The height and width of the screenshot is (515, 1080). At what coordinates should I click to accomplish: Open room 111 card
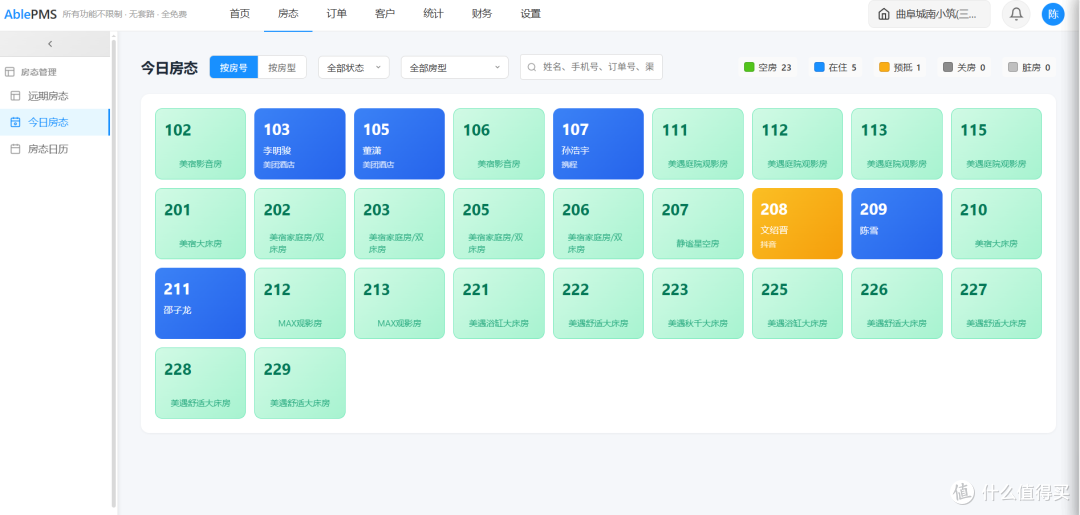tap(698, 144)
